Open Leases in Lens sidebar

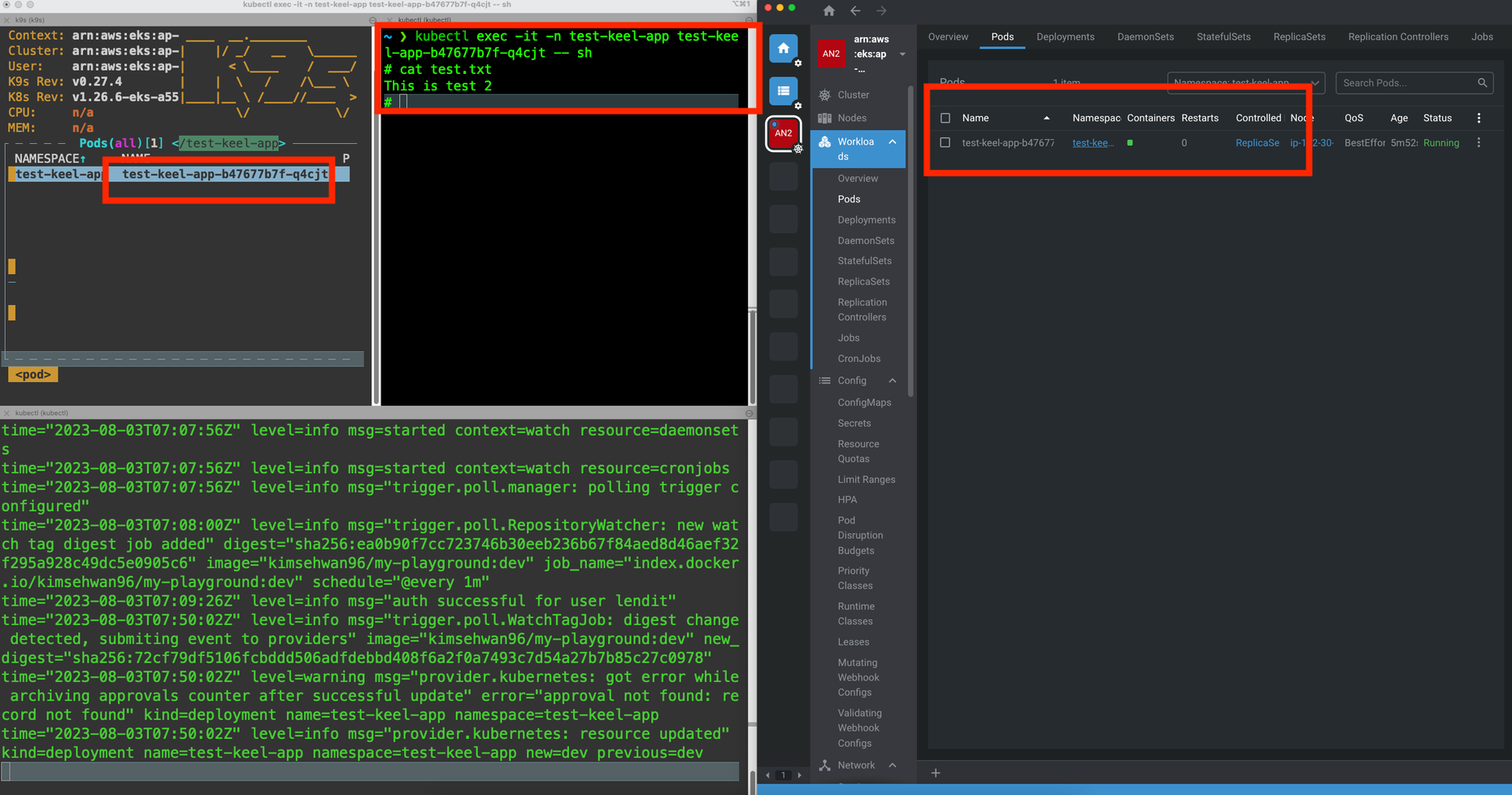854,642
